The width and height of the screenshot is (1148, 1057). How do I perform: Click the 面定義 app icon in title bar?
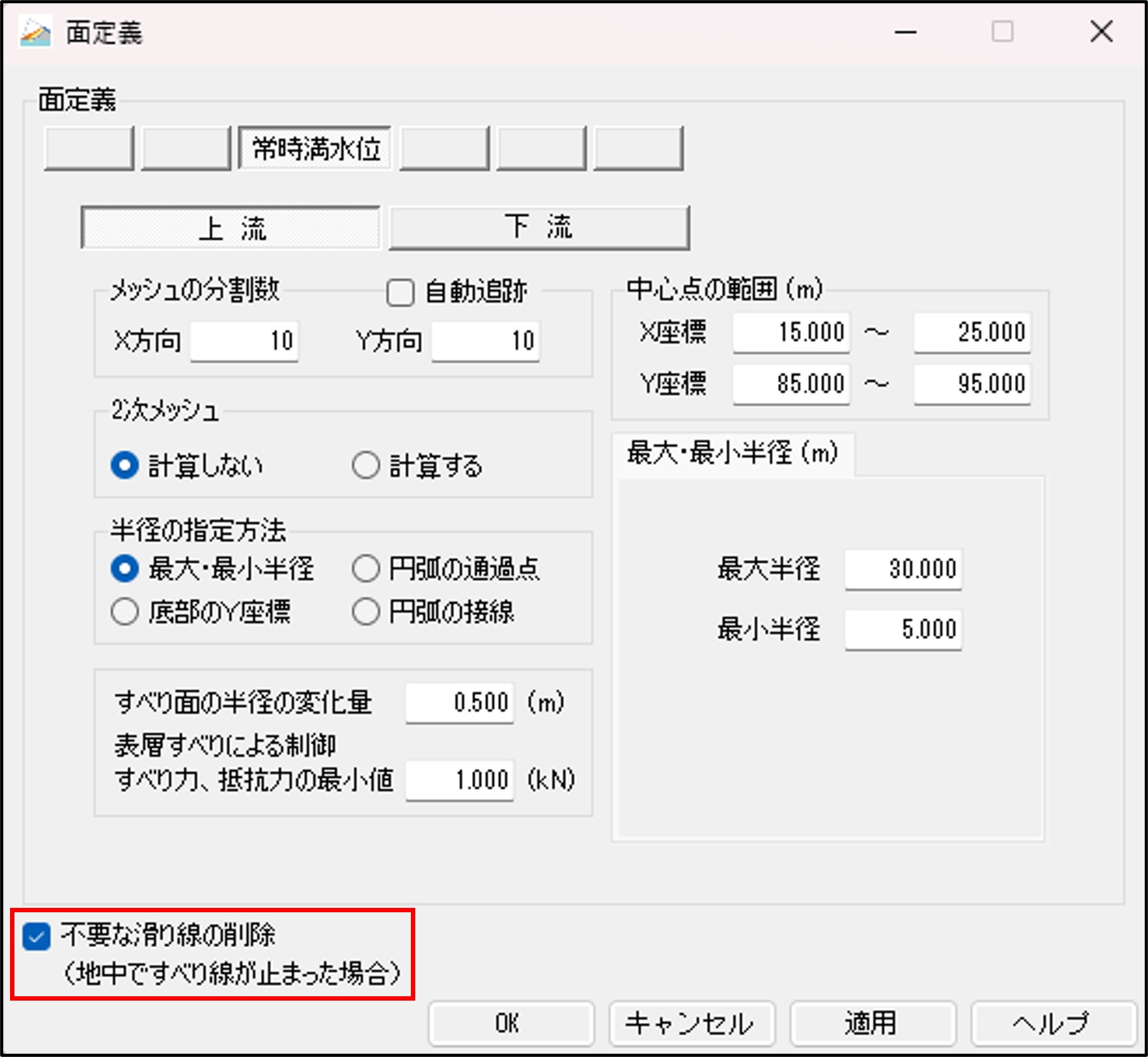point(34,33)
